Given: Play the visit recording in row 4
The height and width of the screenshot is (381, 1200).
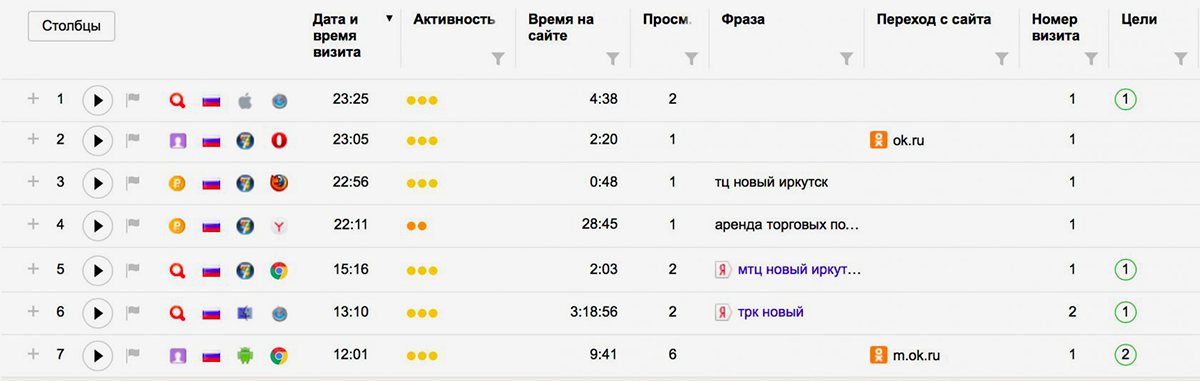Looking at the screenshot, I should [96, 226].
